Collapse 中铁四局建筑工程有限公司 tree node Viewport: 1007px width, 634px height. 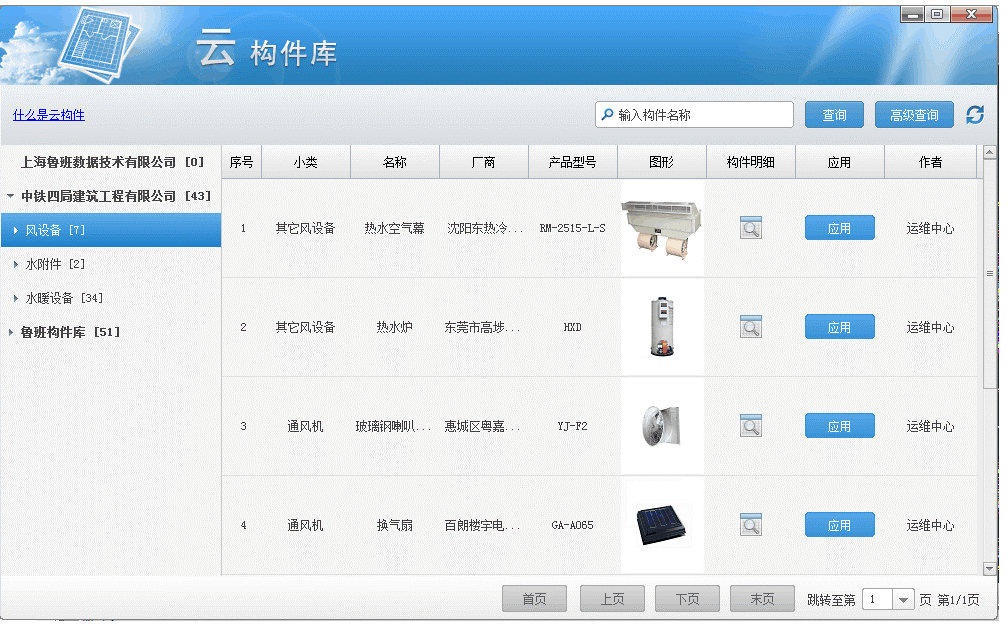10,196
